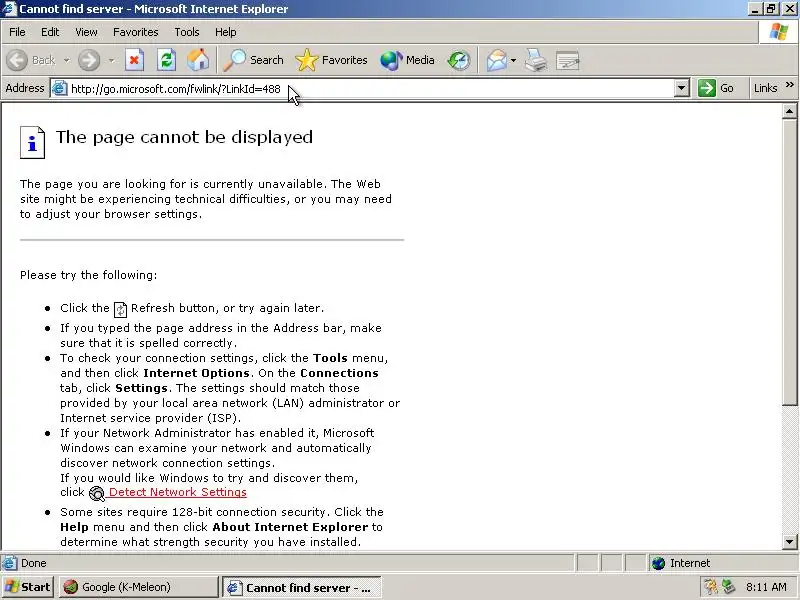Screen dimensions: 800x600
Task: Follow the Detect Network Settings link
Action: (178, 492)
